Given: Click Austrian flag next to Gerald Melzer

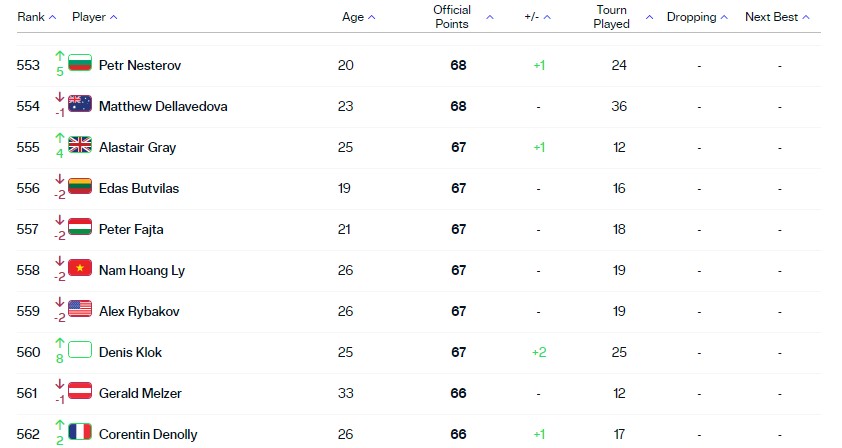Looking at the screenshot, I should pos(80,391).
